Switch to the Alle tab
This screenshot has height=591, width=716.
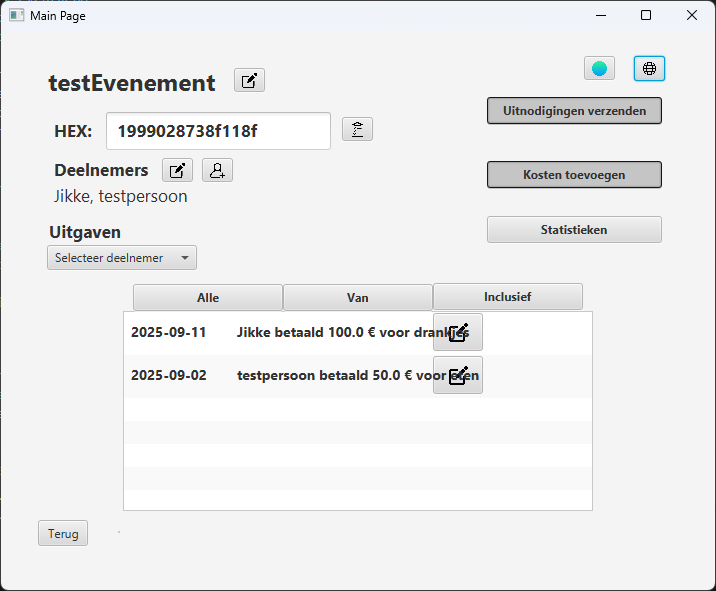coord(208,297)
